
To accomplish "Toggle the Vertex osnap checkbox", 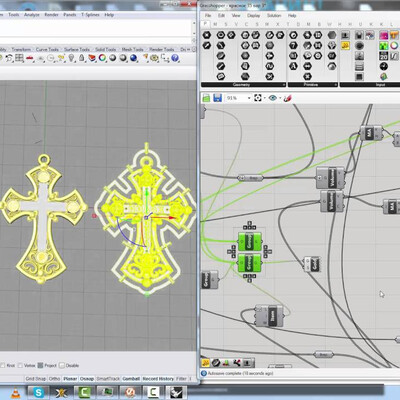I will [20, 365].
